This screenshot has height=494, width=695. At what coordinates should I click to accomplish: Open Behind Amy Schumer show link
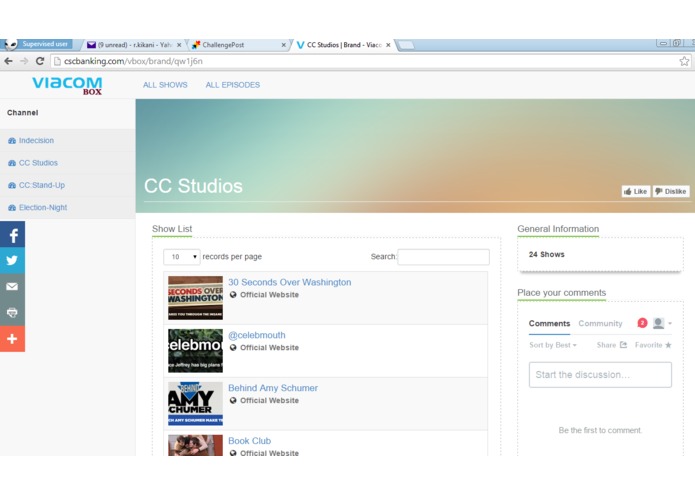pos(273,388)
